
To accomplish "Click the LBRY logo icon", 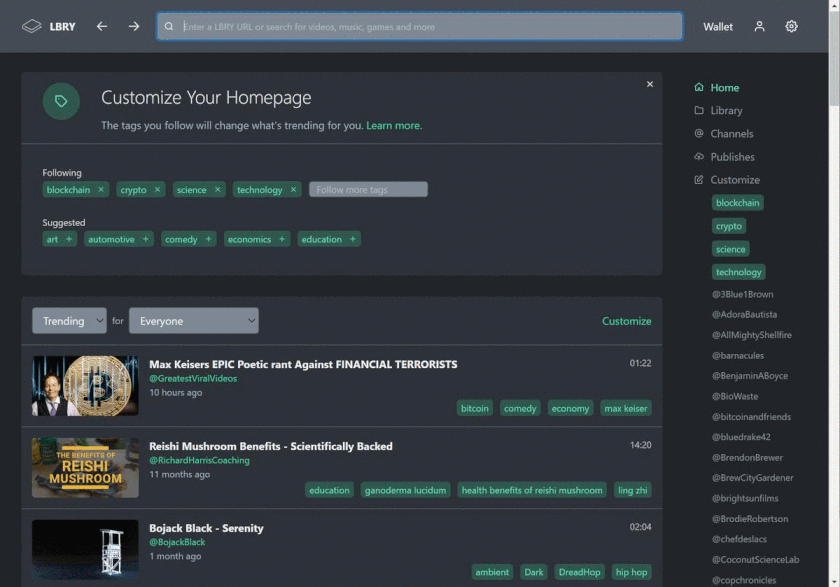I will point(32,26).
